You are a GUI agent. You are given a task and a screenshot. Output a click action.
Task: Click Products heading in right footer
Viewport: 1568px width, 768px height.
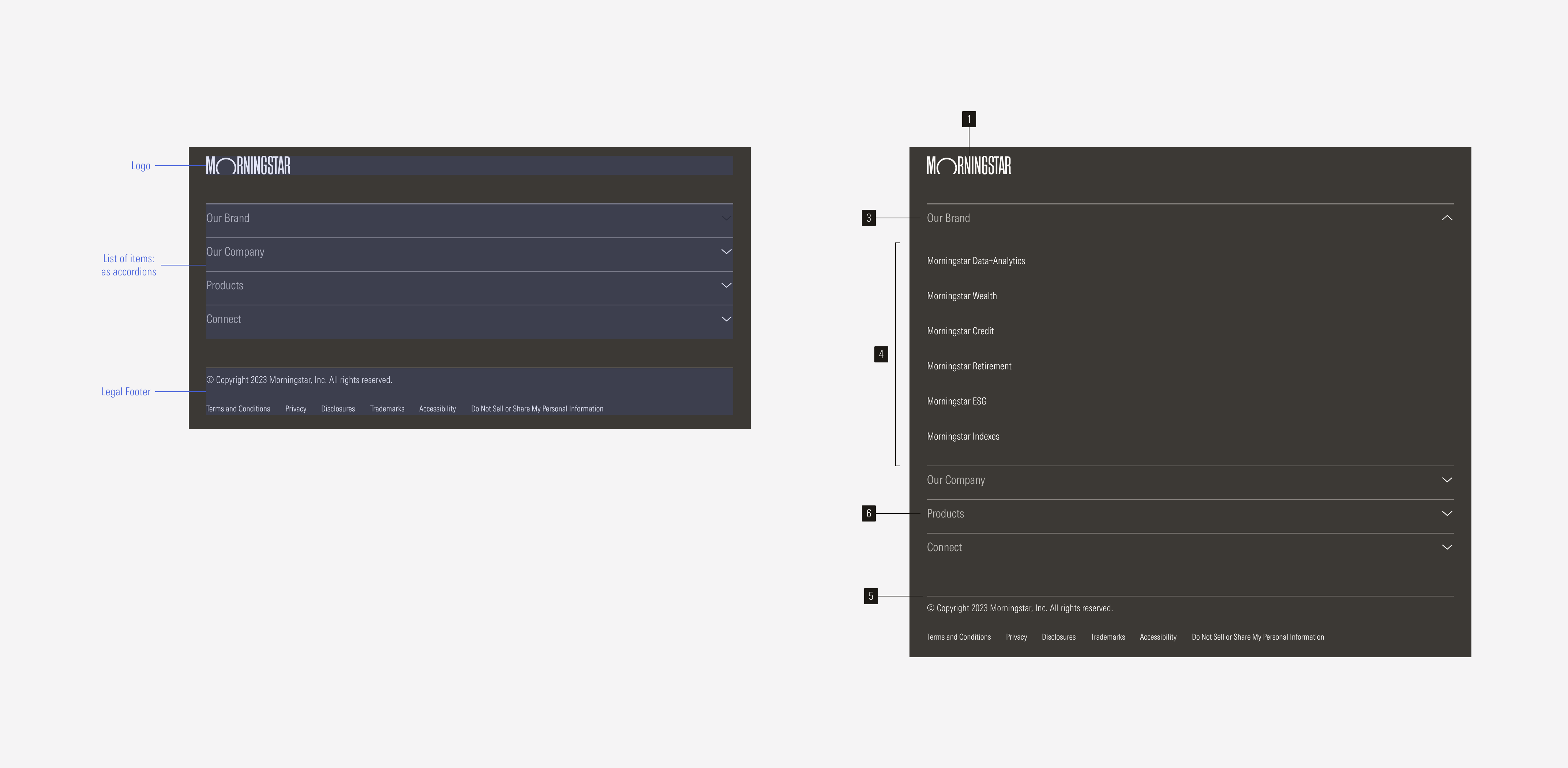click(x=945, y=513)
